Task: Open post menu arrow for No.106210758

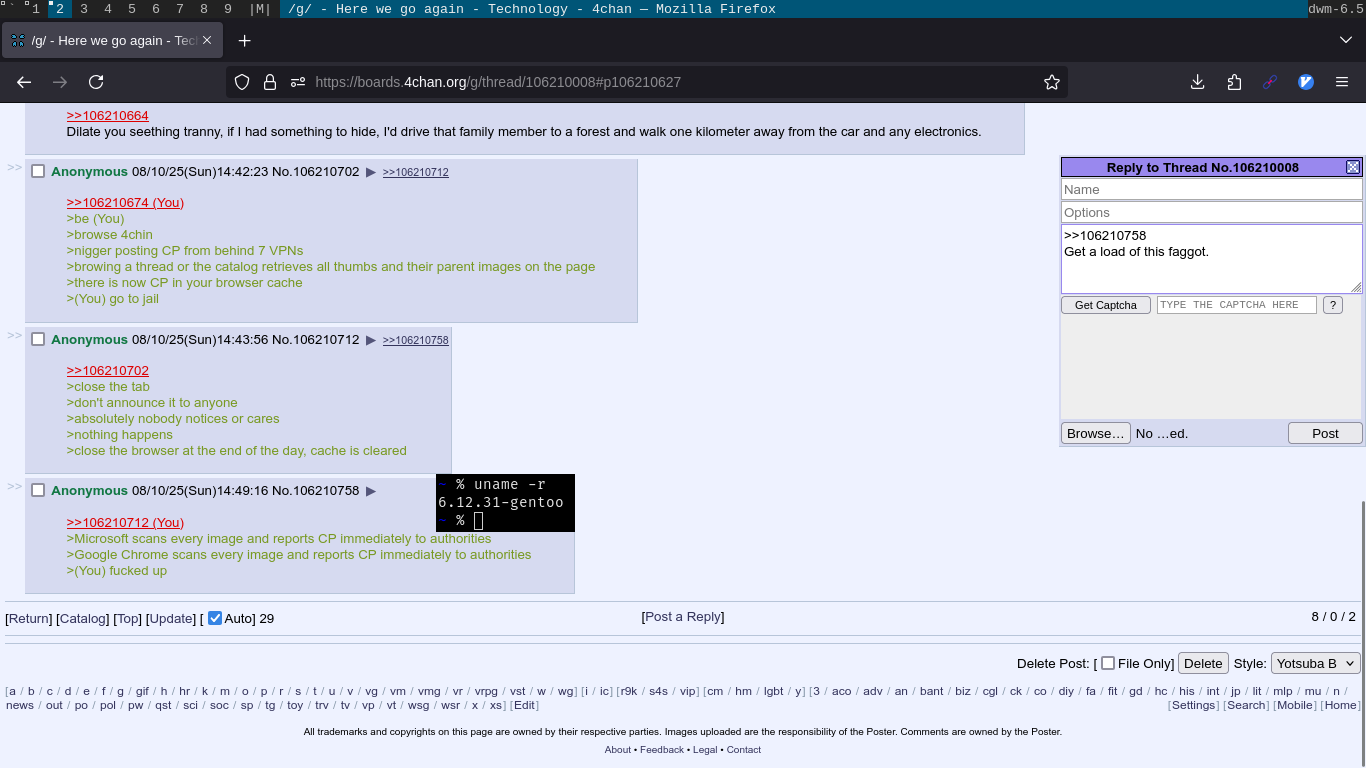Action: [x=371, y=491]
